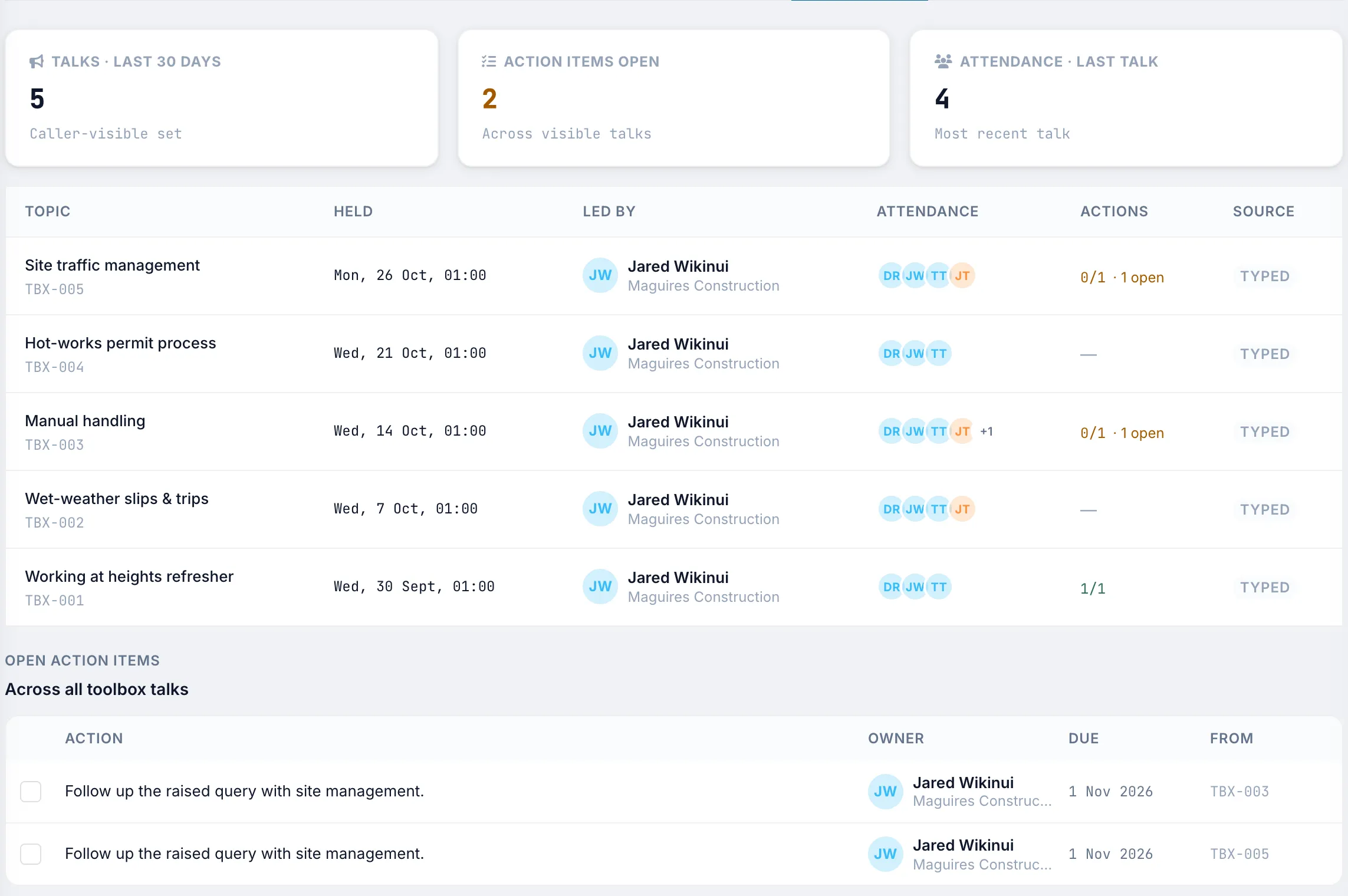Click the Due column header in the action items table
This screenshot has width=1348, height=896.
tap(1084, 739)
